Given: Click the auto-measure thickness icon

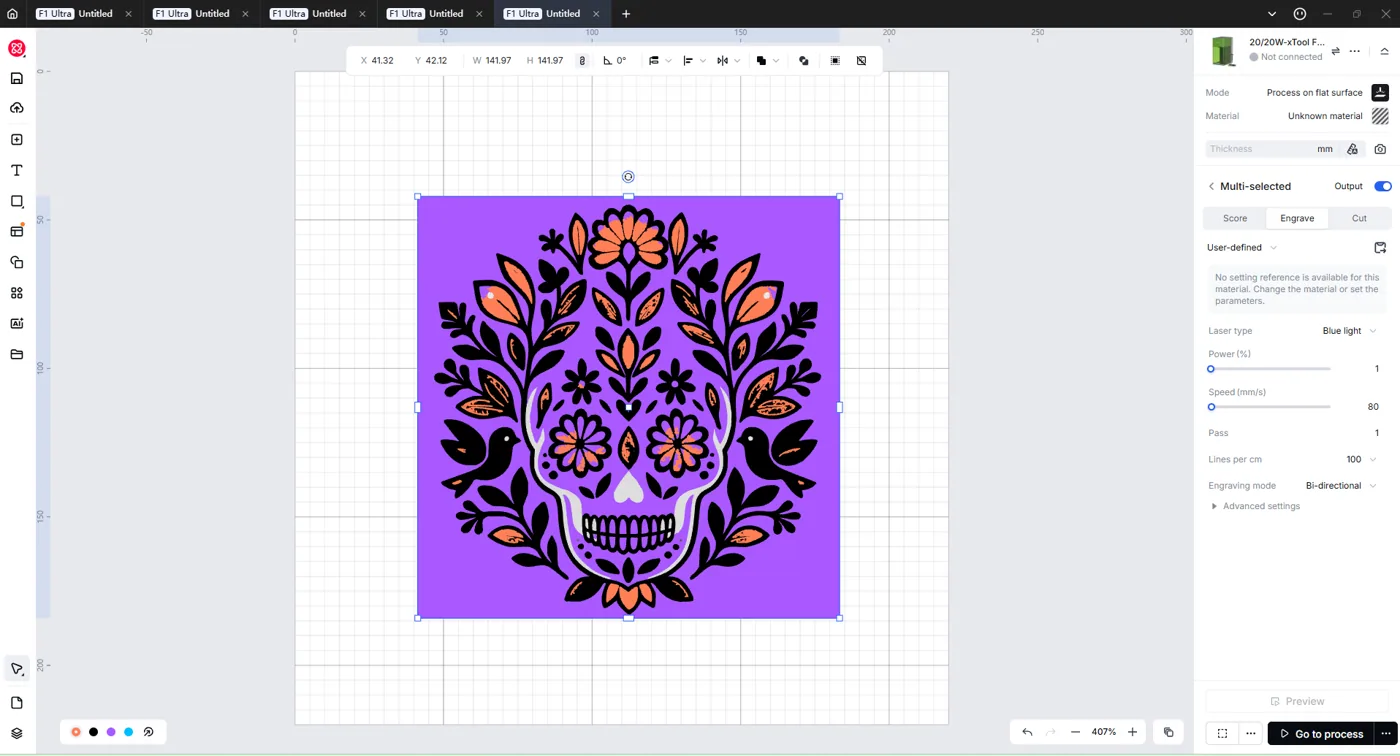Looking at the screenshot, I should tap(1352, 149).
